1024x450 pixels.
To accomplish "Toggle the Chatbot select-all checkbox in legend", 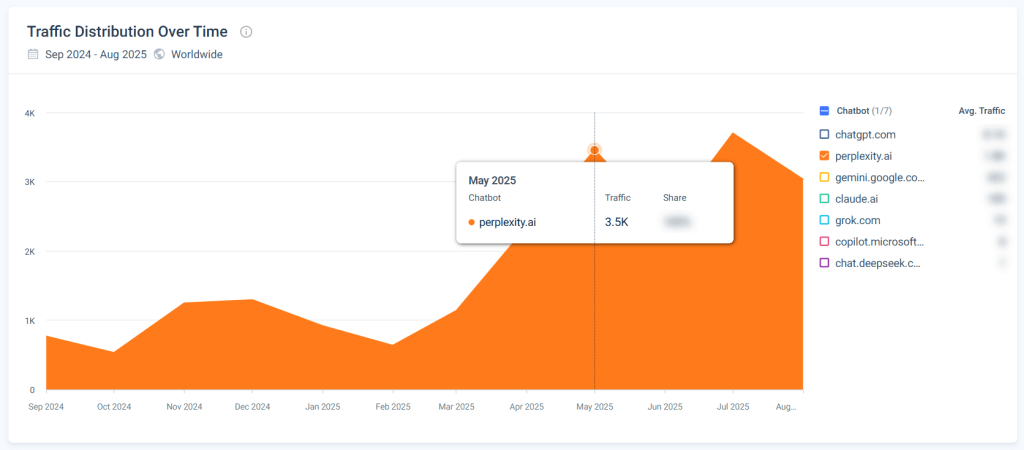I will click(x=824, y=111).
